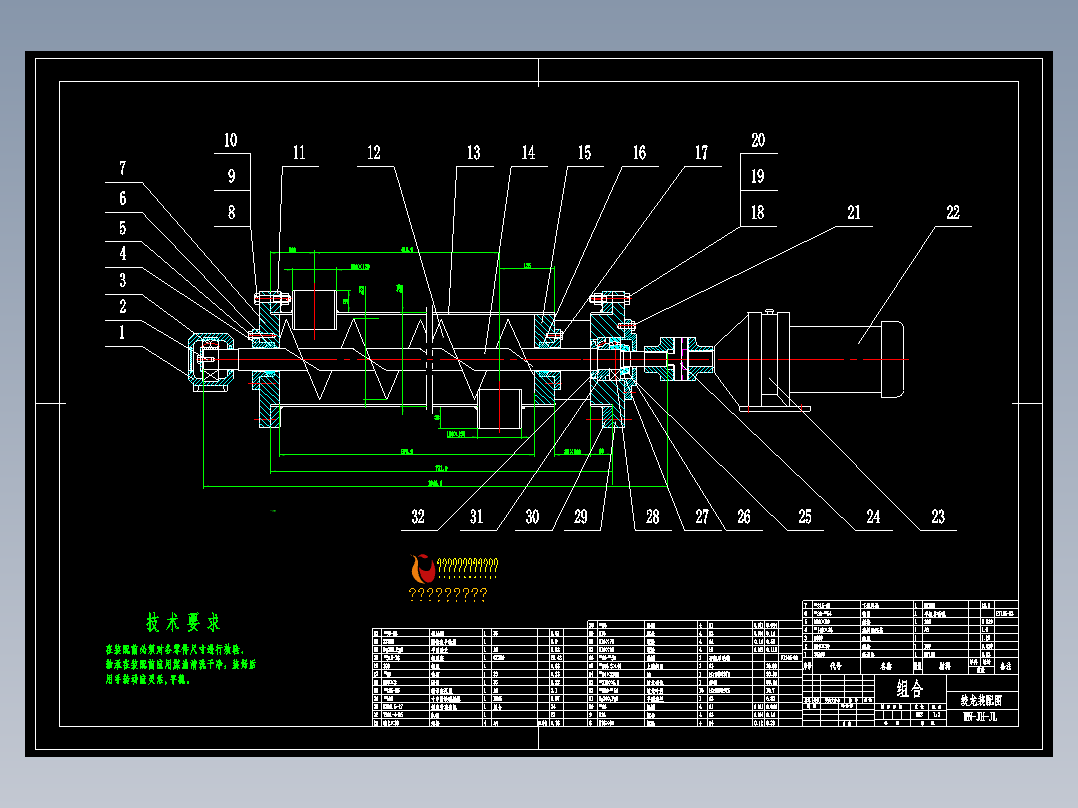
Task: Click part callout number 7
Action: (122, 168)
